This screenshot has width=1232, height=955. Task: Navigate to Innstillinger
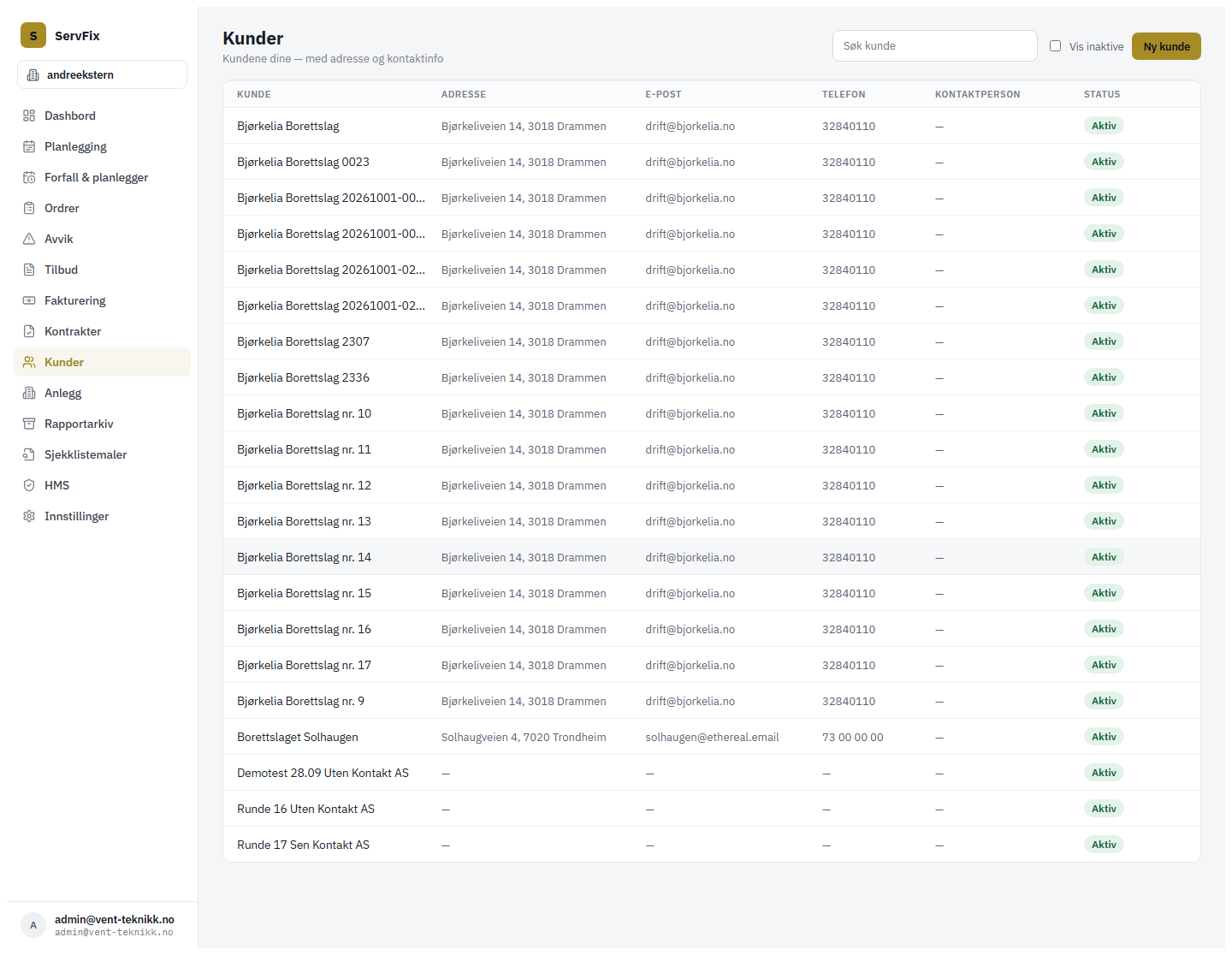click(102, 516)
